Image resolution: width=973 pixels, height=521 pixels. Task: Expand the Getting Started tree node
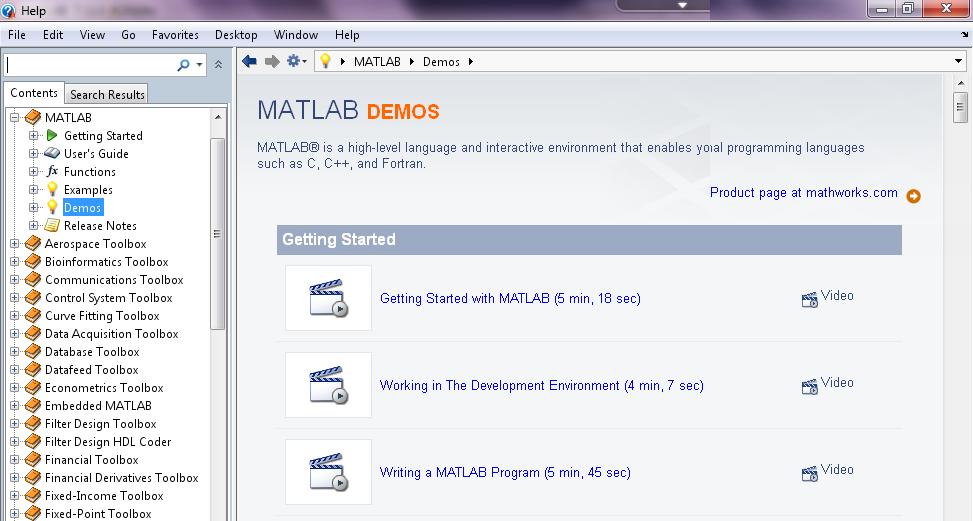[x=34, y=135]
